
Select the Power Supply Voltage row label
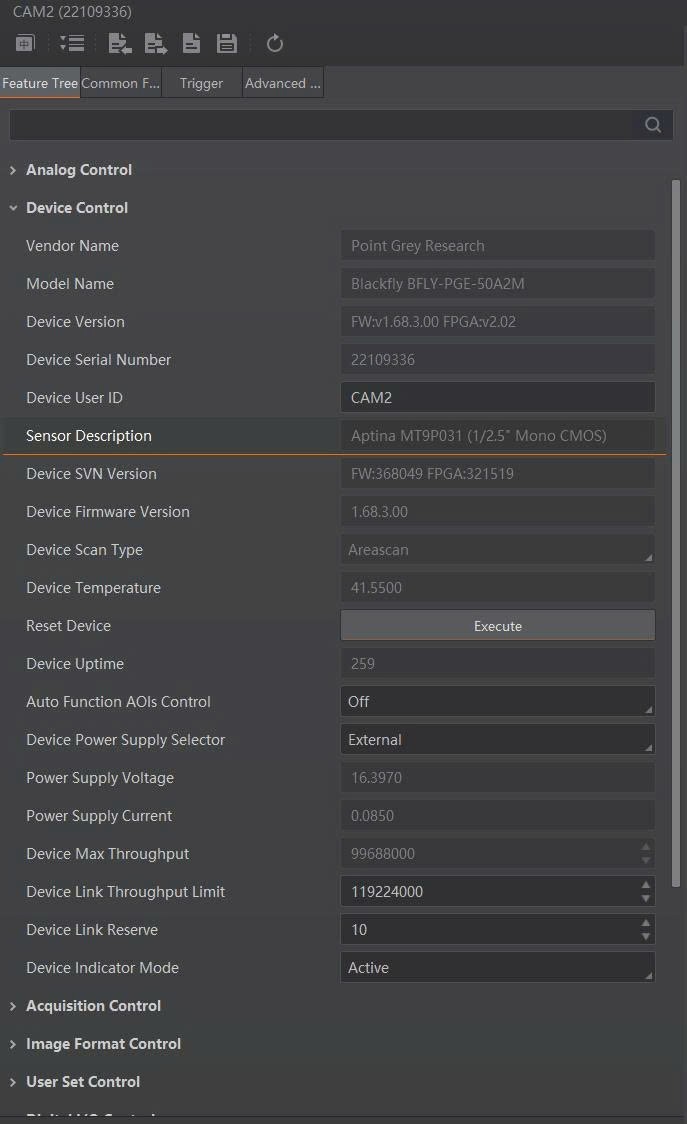click(x=100, y=778)
